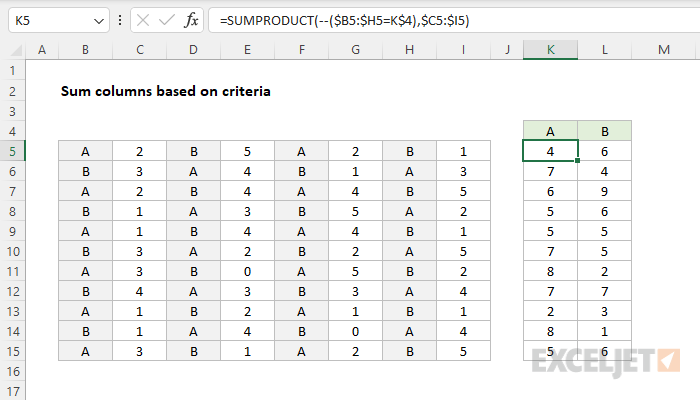Select the column B header
This screenshot has width=700, height=400.
coord(85,50)
